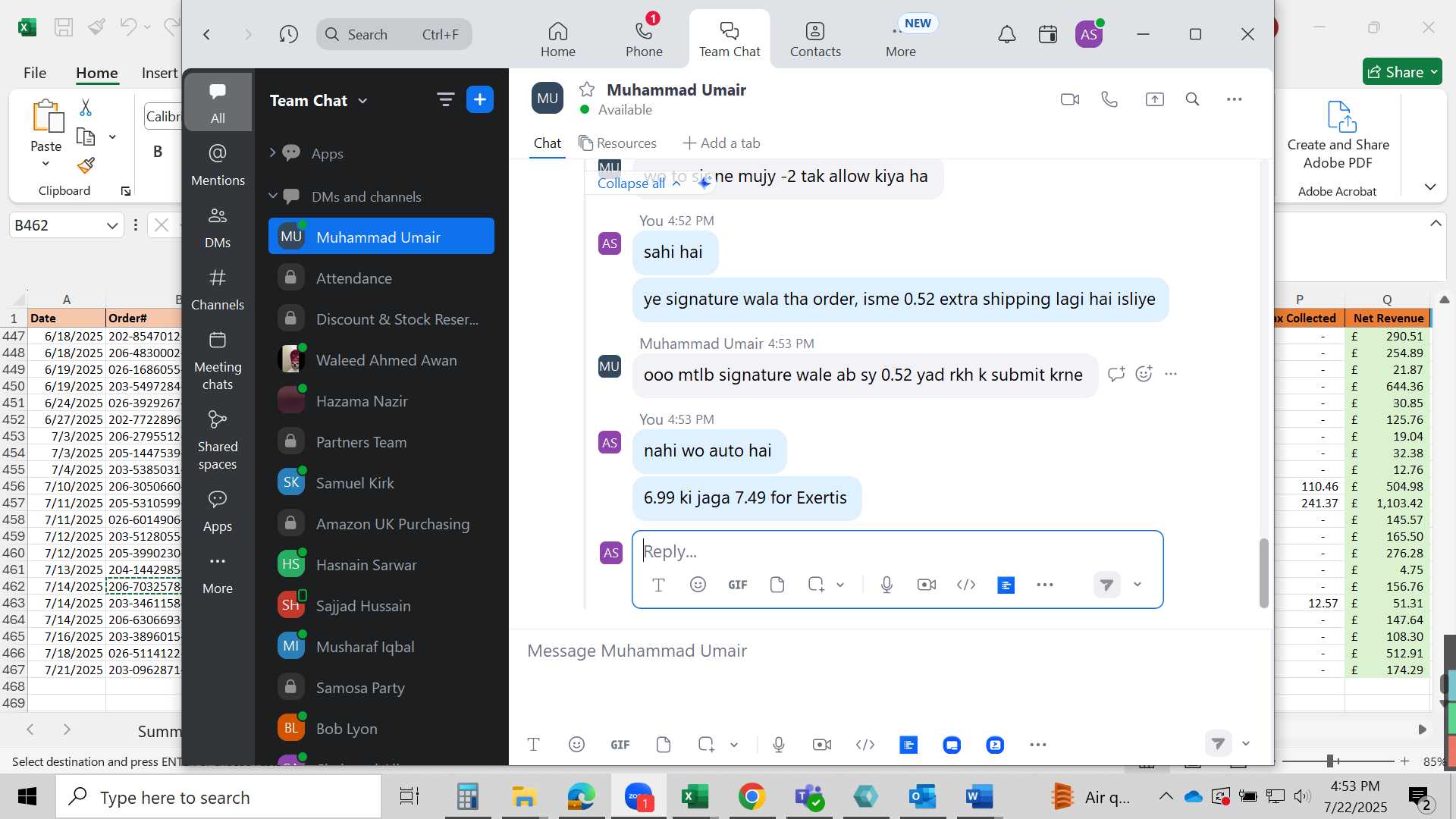1456x819 pixels.
Task: Open Zoom history clock icon
Action: pyautogui.click(x=288, y=34)
